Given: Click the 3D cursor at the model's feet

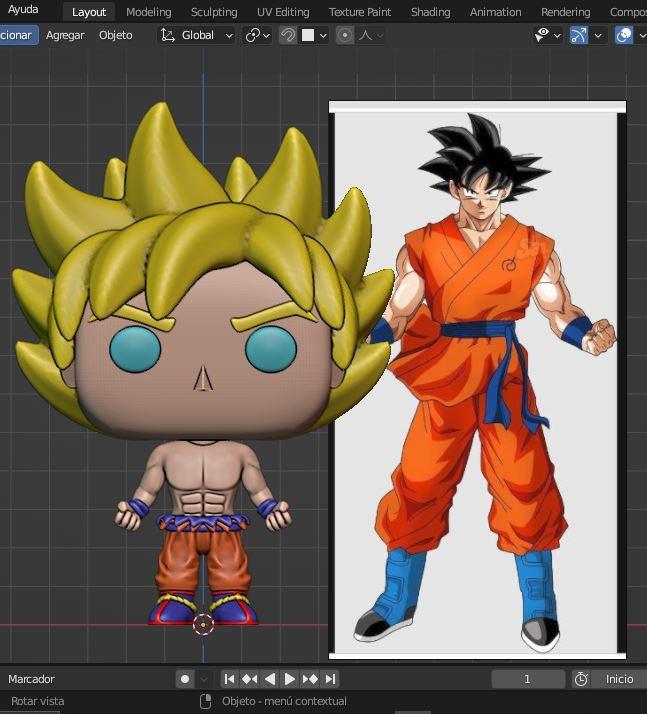Looking at the screenshot, I should click(x=203, y=624).
